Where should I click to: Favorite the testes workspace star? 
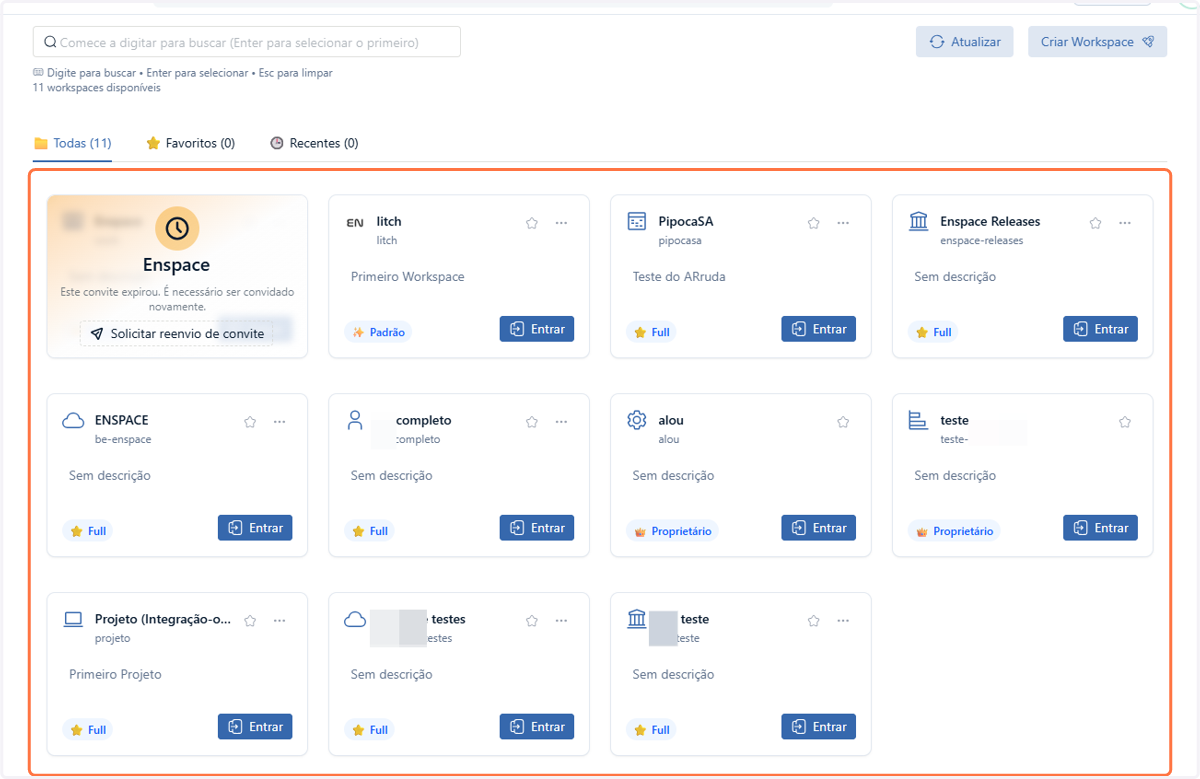click(532, 621)
